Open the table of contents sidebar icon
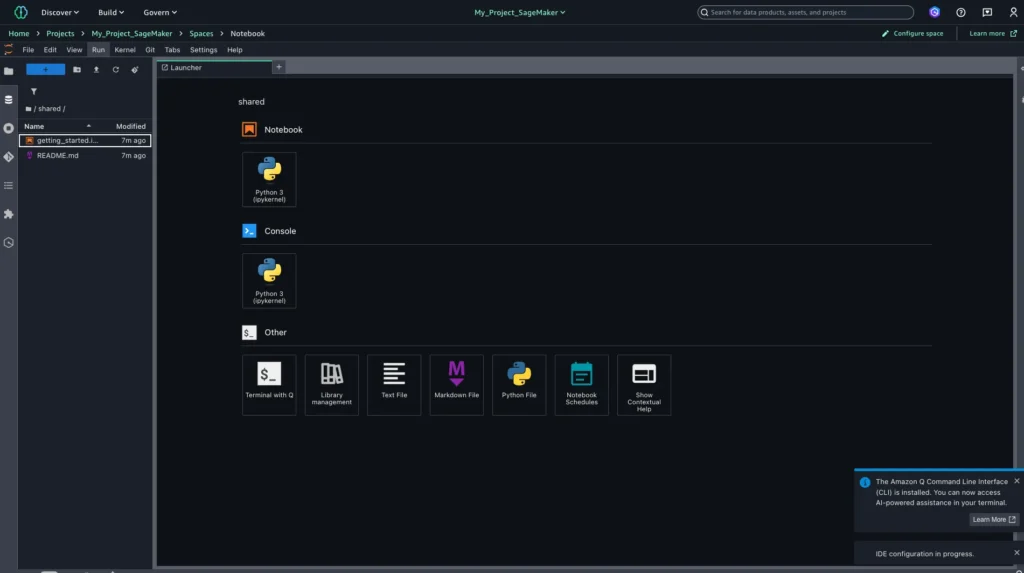This screenshot has width=1024, height=573. (x=9, y=185)
